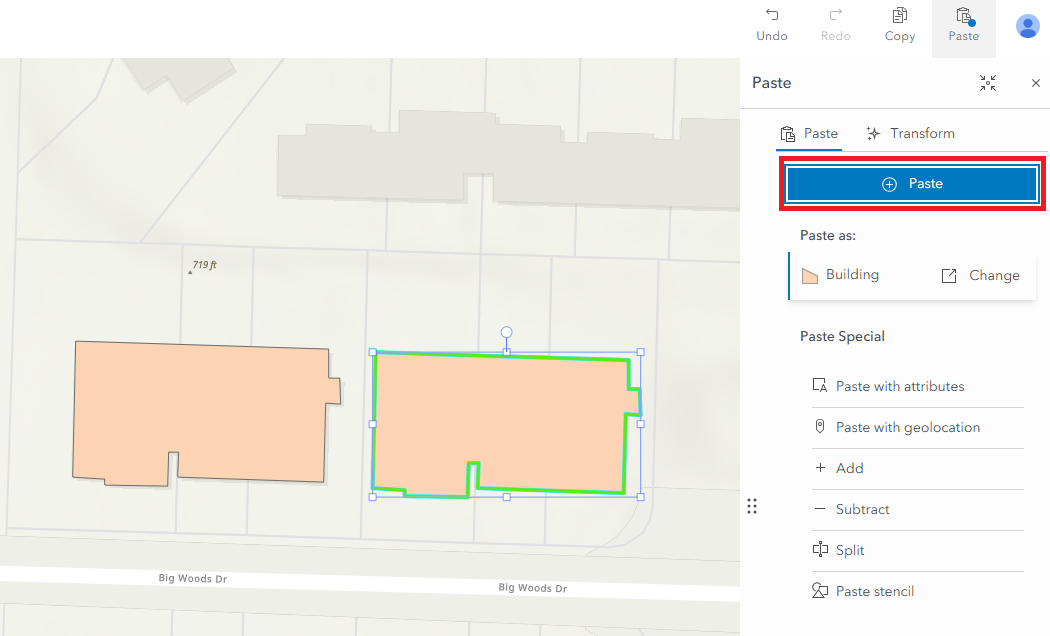The width and height of the screenshot is (1050, 636).
Task: Click the Paste stencil icon
Action: tap(819, 591)
